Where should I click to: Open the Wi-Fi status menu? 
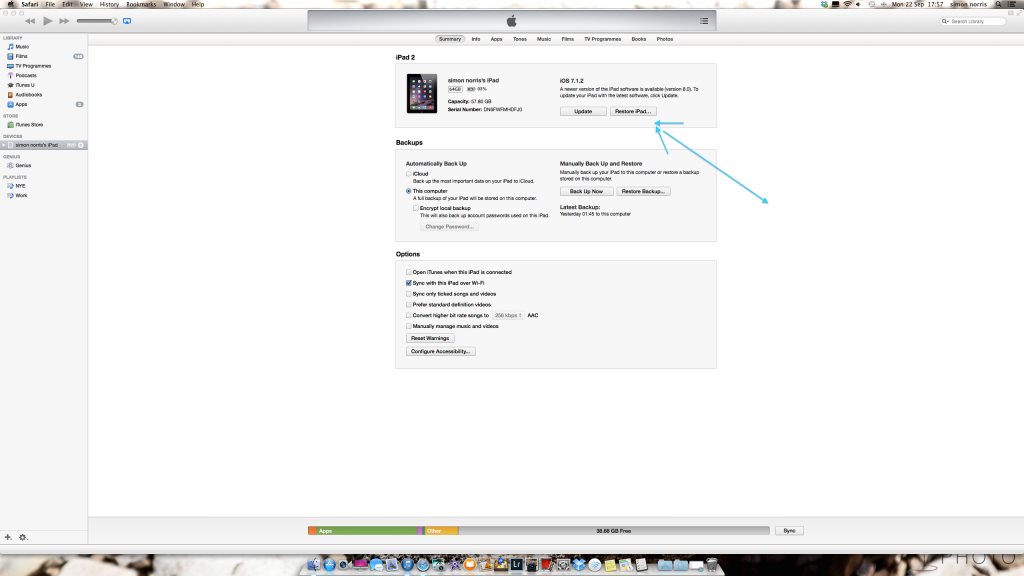[847, 5]
